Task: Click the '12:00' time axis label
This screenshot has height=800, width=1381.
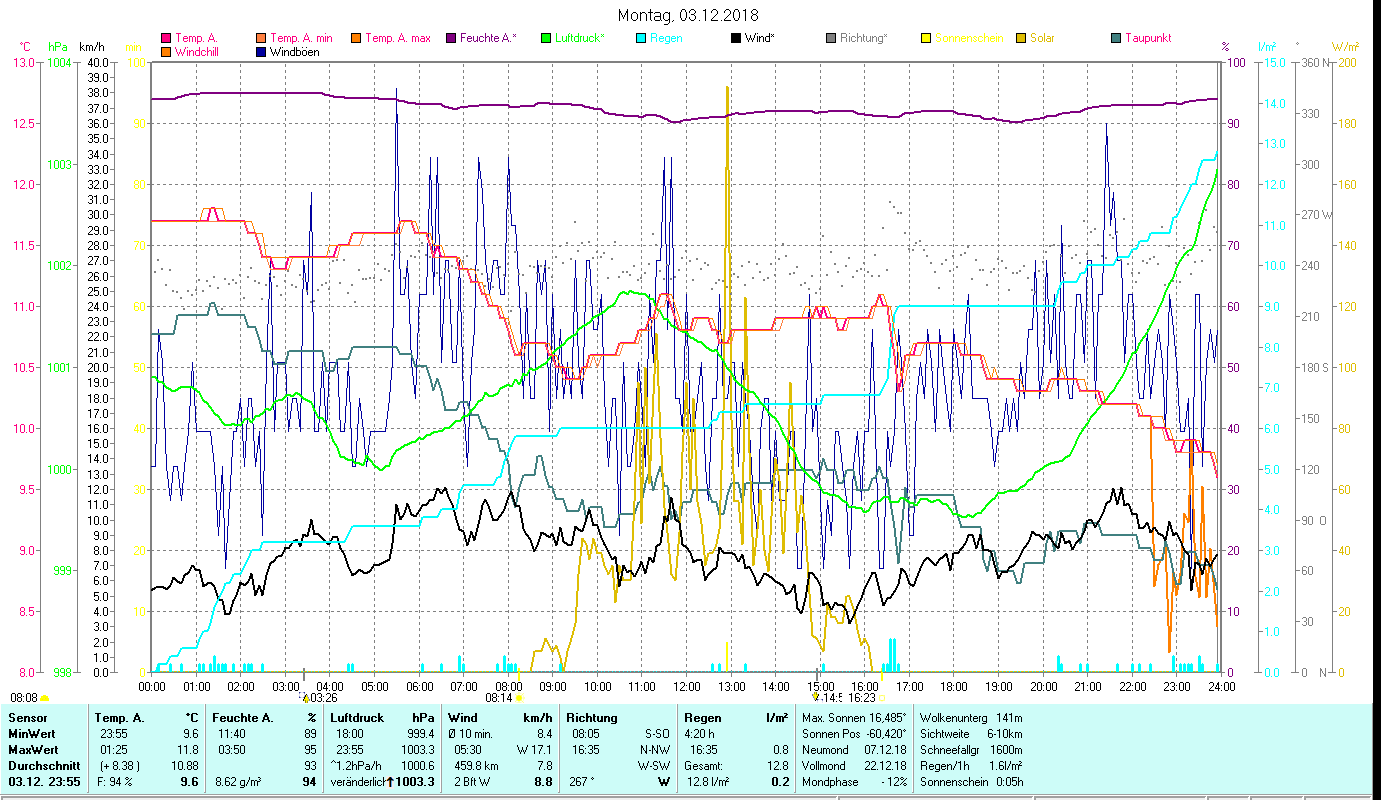Action: coord(687,686)
